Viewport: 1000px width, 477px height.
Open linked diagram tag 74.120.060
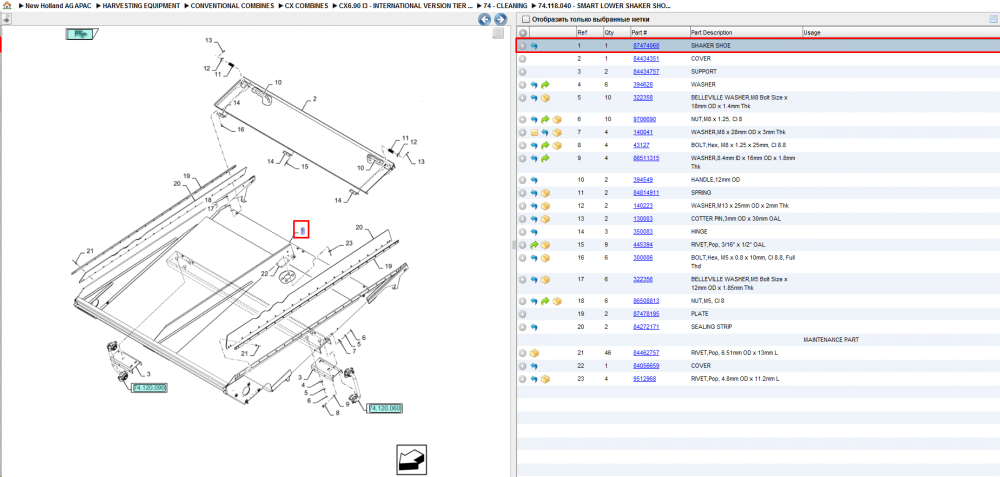pyautogui.click(x=385, y=408)
